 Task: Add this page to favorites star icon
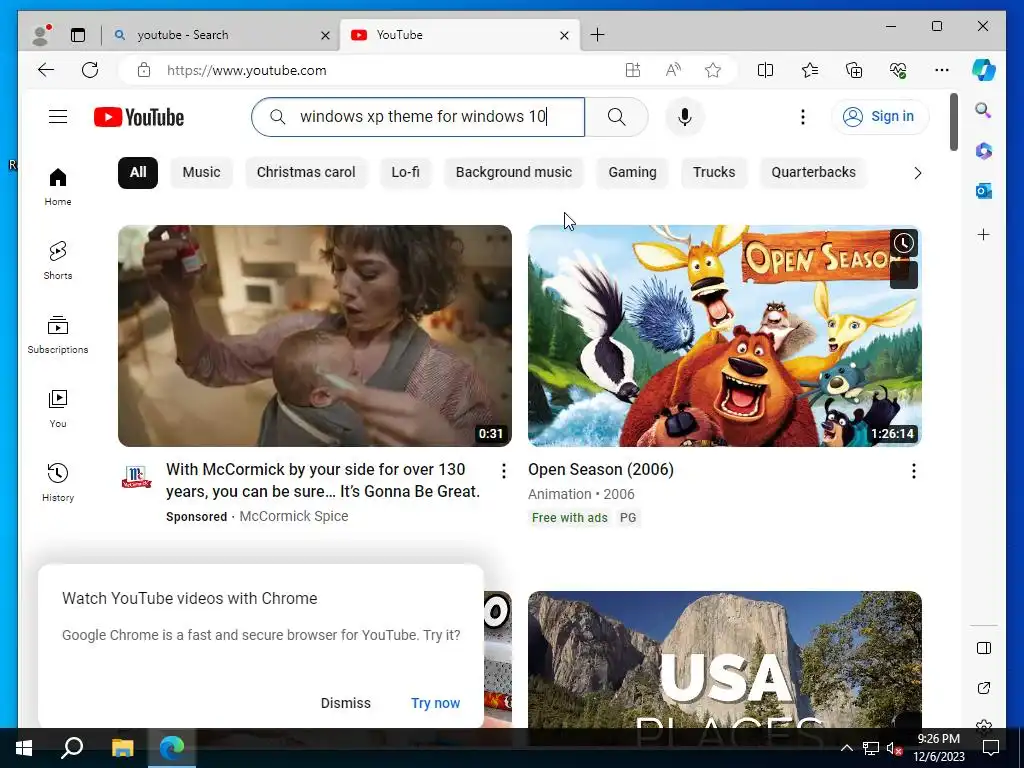(713, 70)
